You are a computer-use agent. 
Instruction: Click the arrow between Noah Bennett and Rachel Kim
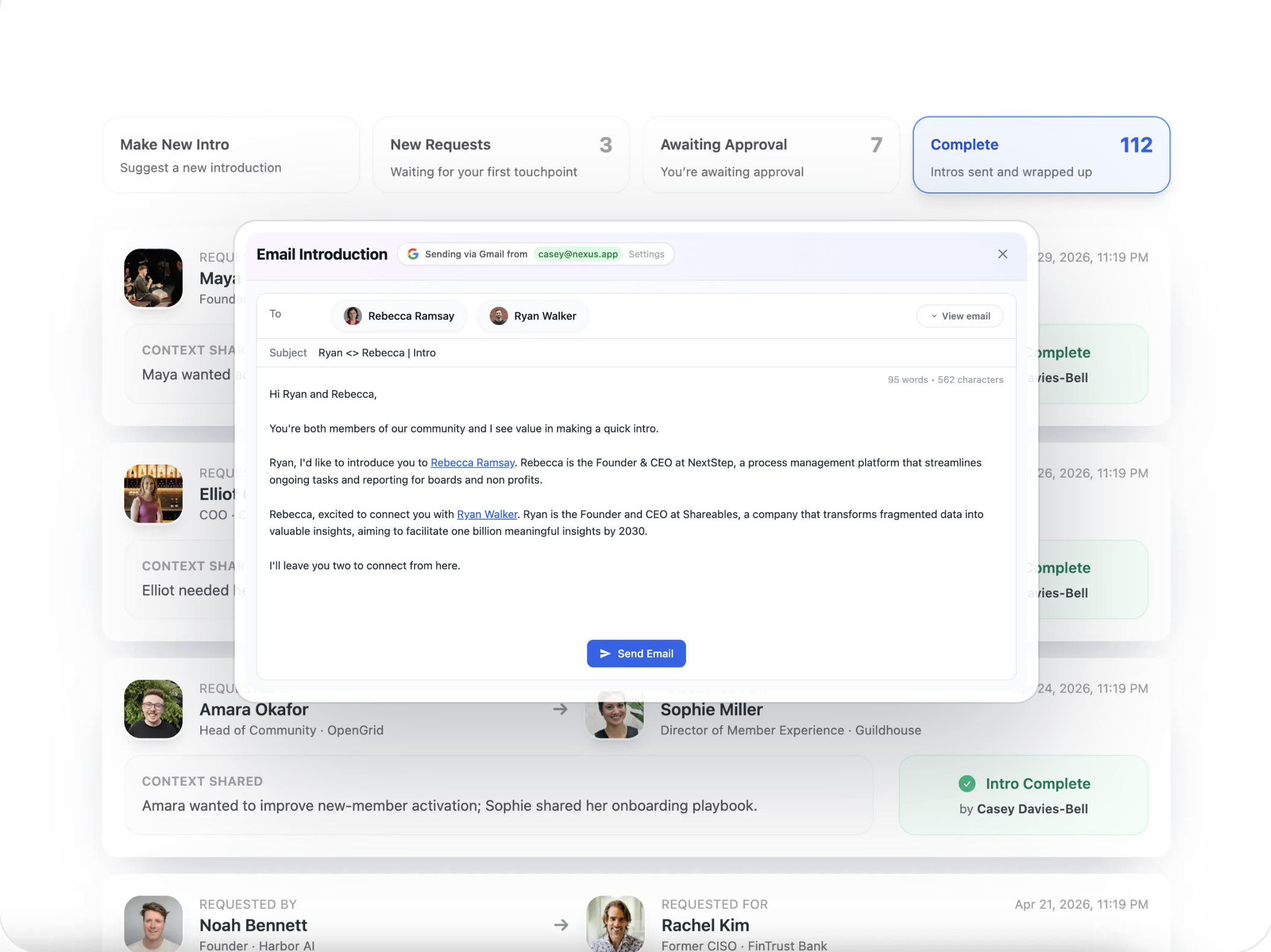pos(561,924)
